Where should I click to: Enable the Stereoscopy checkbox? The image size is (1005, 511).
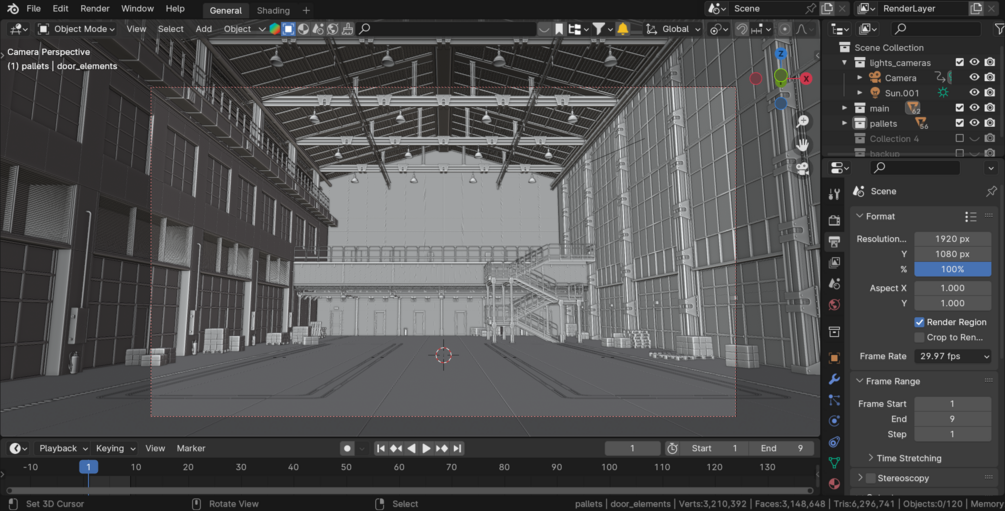870,478
